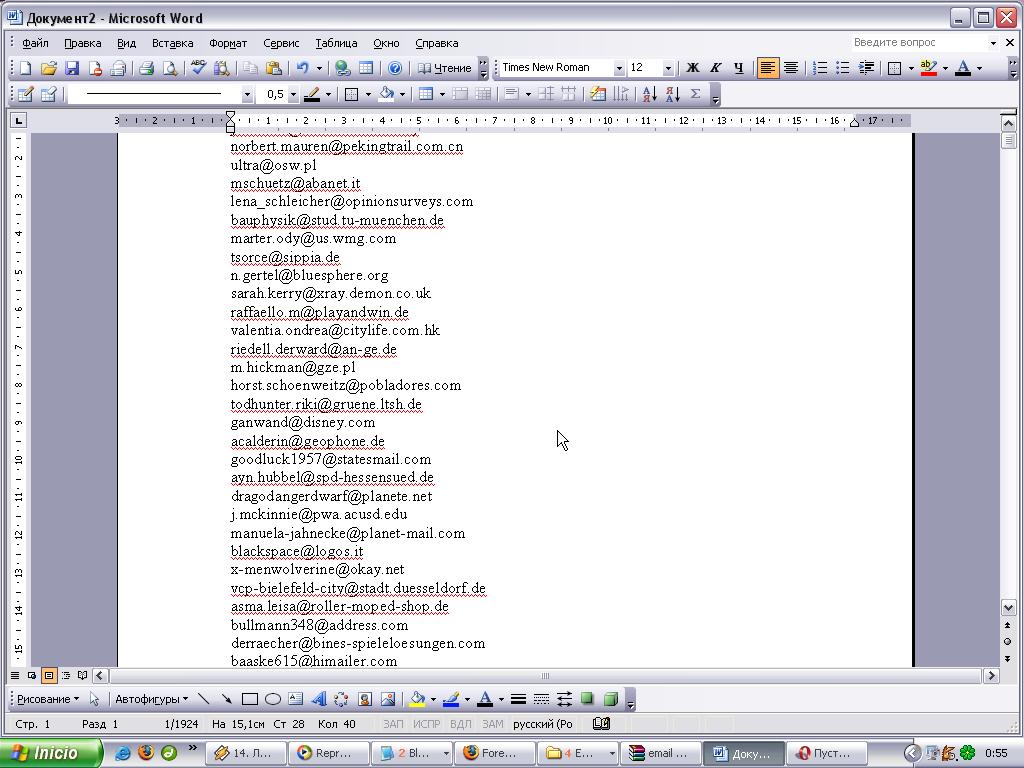Click the Undo arrow icon
The width and height of the screenshot is (1024, 768).
302,68
